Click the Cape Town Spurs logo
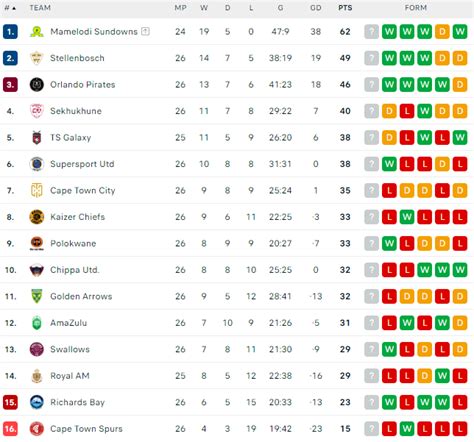 37,429
